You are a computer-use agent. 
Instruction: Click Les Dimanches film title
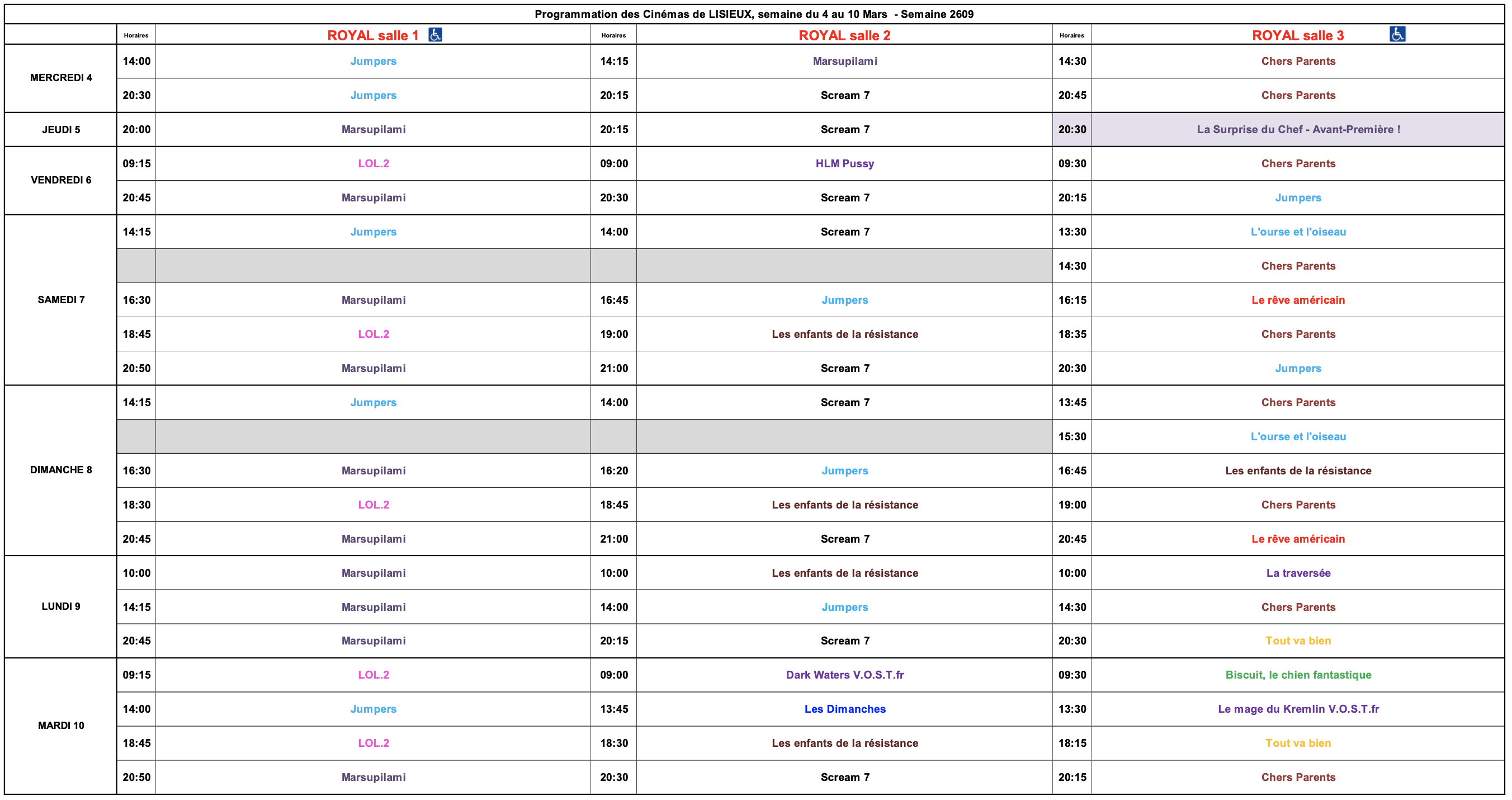[844, 708]
